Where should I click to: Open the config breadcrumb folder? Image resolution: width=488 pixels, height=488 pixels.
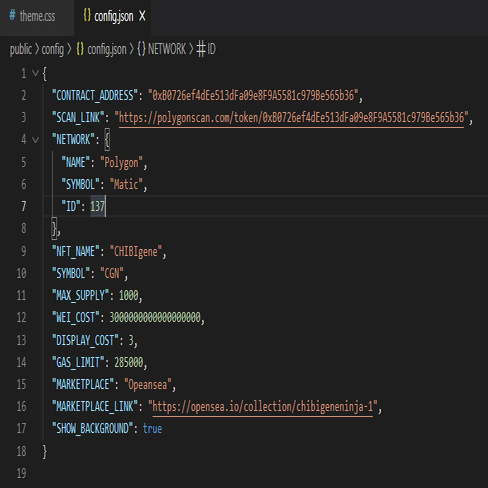pos(52,49)
